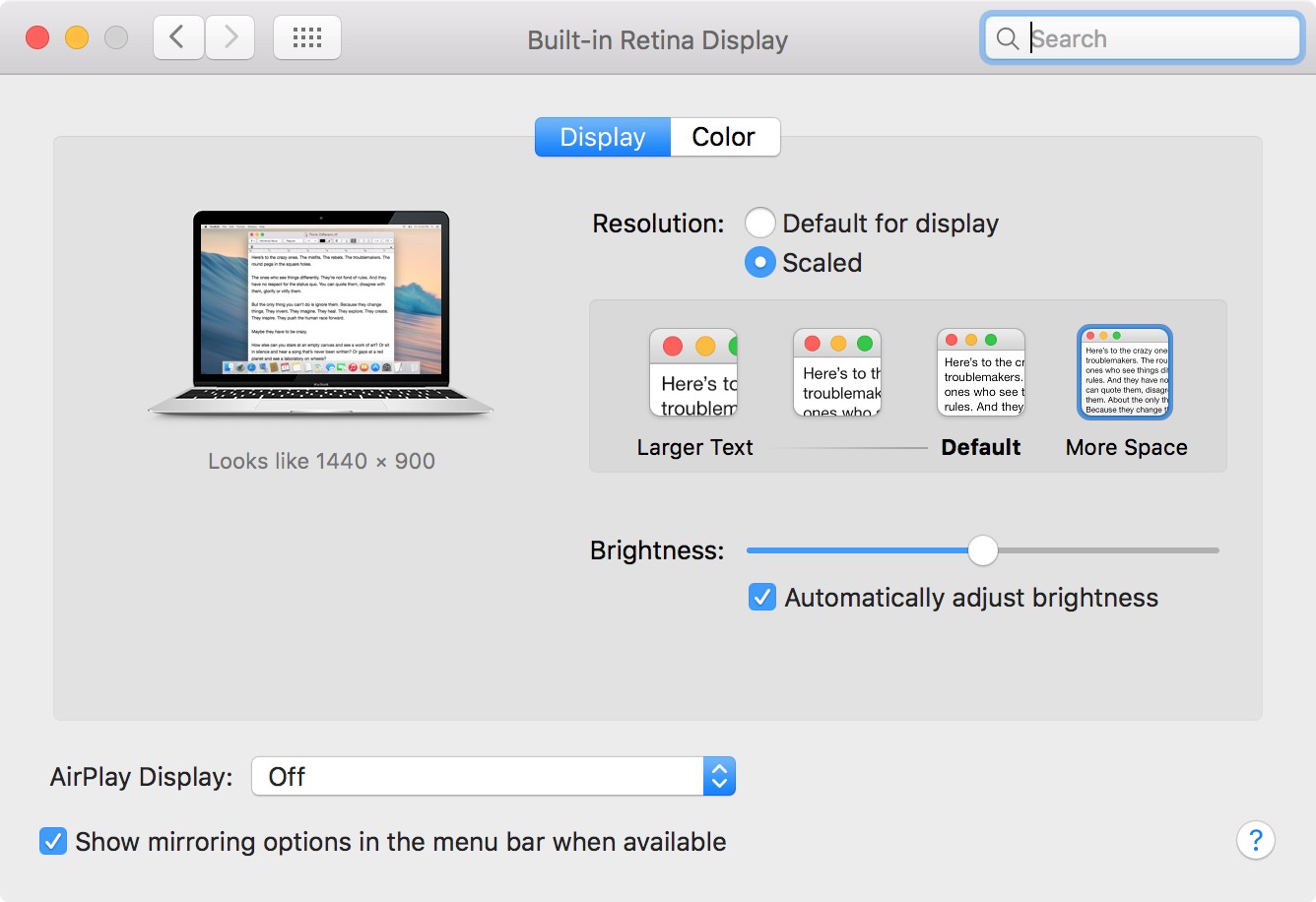Viewport: 1316px width, 902px height.
Task: Click the second resolution thumbnail between Larger Text and Default
Action: point(836,372)
